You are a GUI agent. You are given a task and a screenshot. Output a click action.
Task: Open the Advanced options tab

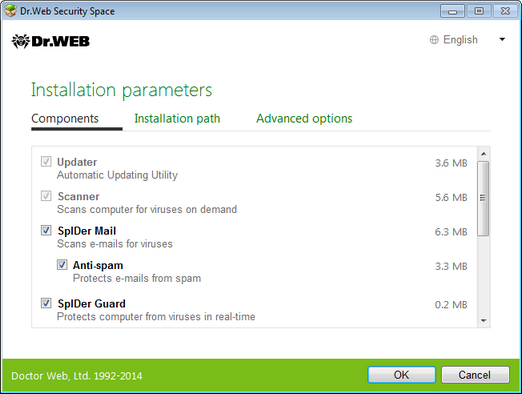pyautogui.click(x=304, y=118)
